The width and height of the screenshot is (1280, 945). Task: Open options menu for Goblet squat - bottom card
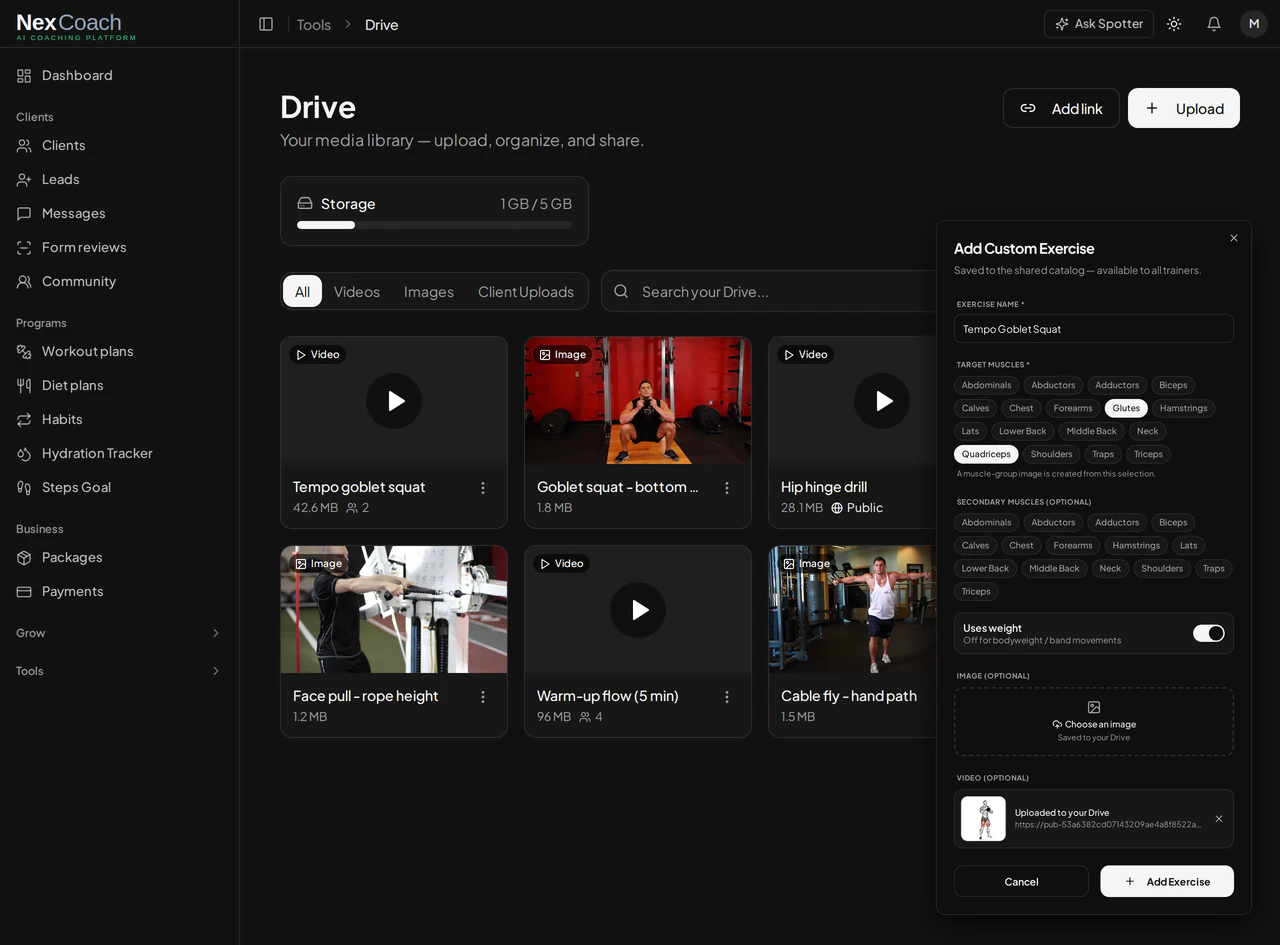pos(727,488)
